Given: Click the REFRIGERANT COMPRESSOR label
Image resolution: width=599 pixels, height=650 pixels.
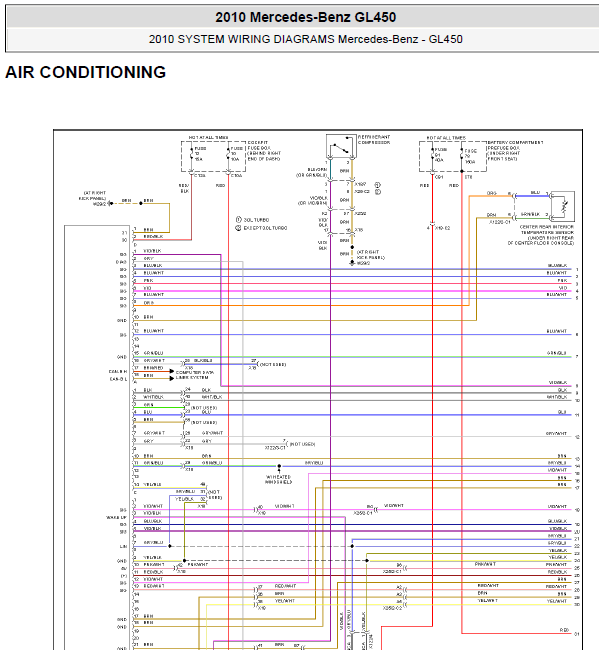Looking at the screenshot, I should tap(374, 140).
